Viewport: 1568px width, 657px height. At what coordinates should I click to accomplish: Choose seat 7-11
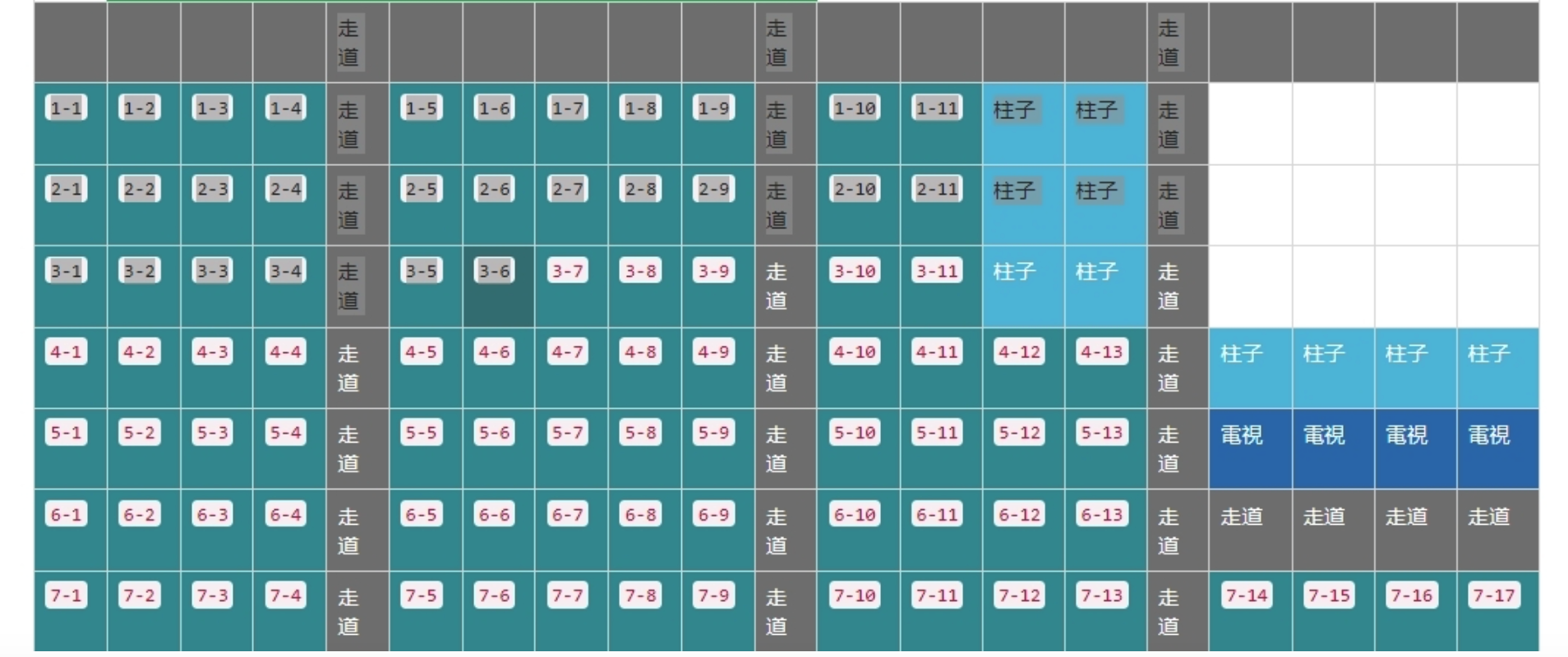(937, 595)
